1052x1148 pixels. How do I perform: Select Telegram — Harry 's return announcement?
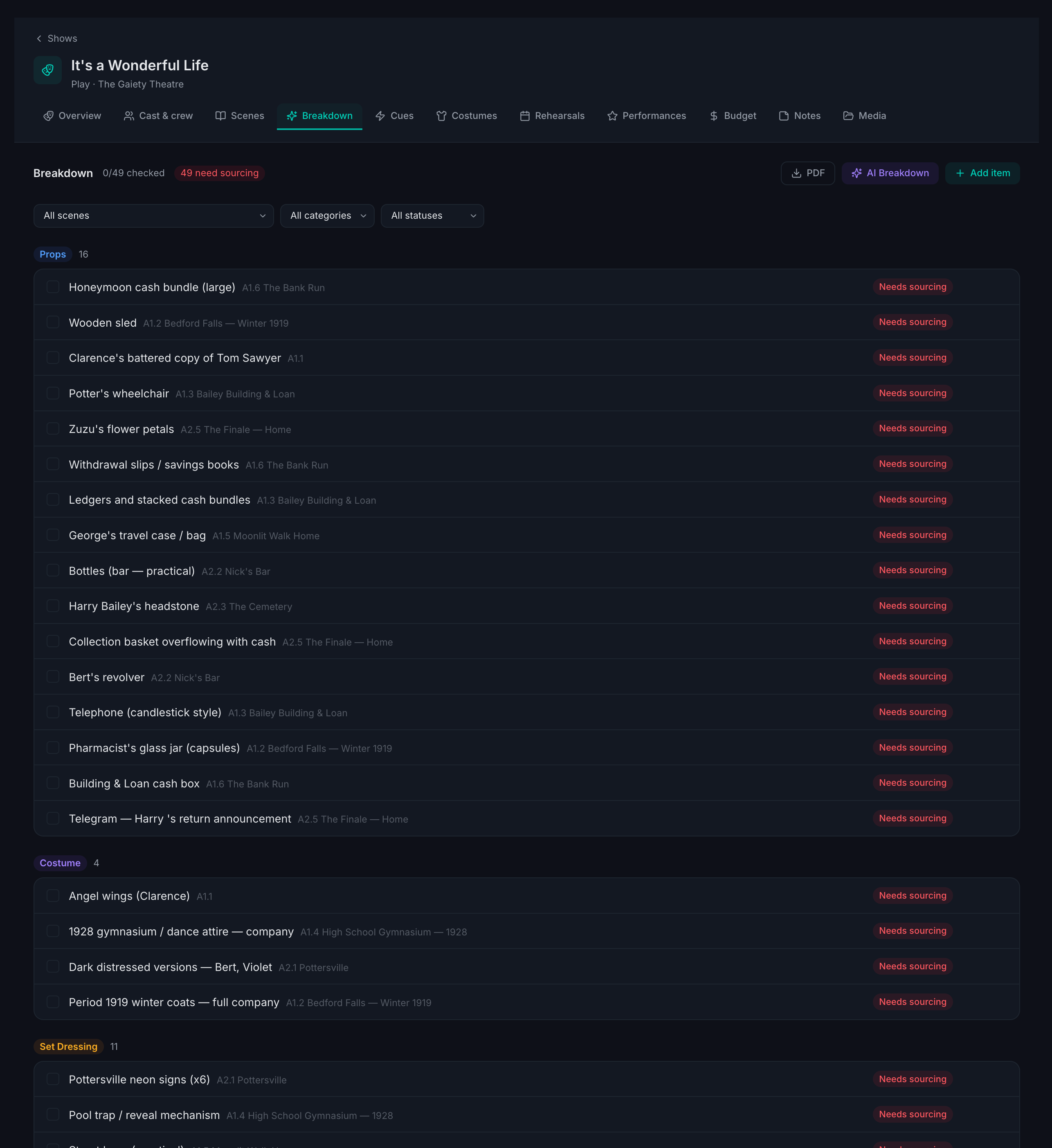[x=180, y=819]
